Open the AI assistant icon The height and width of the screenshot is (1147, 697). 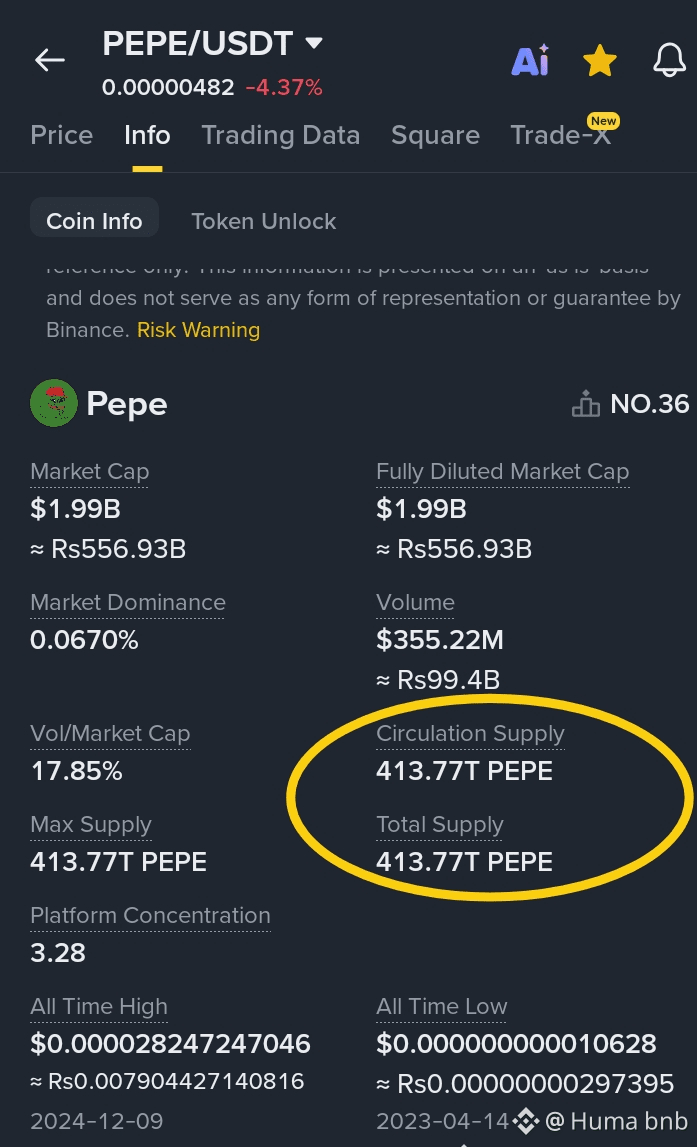tap(530, 60)
